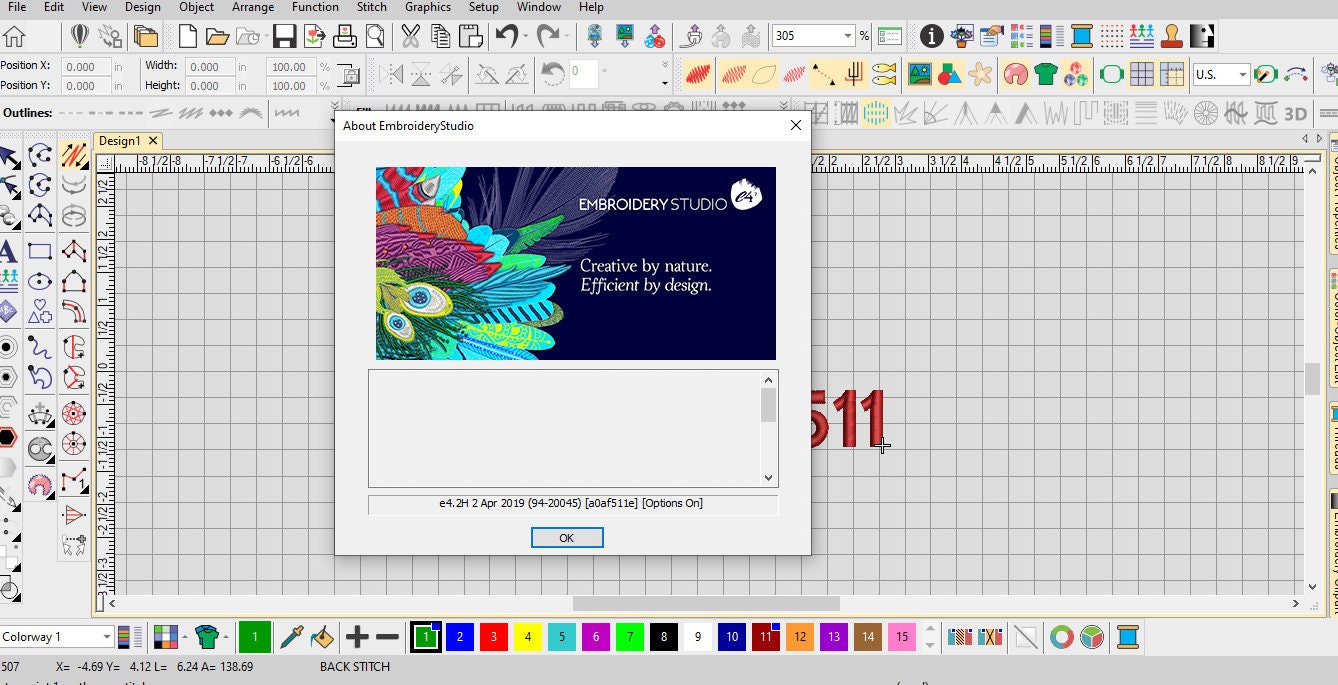The width and height of the screenshot is (1338, 685).
Task: Select the fish mirror-merge toolbar icon
Action: [883, 73]
